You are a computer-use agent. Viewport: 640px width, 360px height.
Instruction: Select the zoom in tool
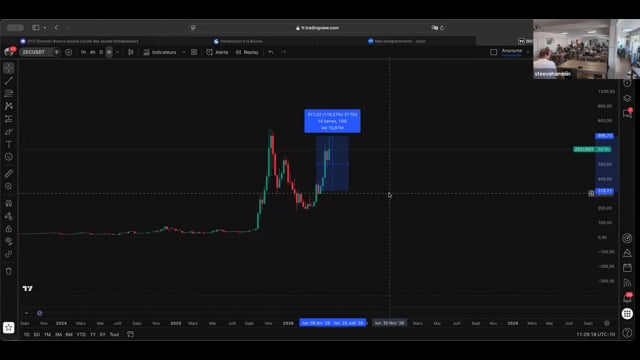pos(9,186)
